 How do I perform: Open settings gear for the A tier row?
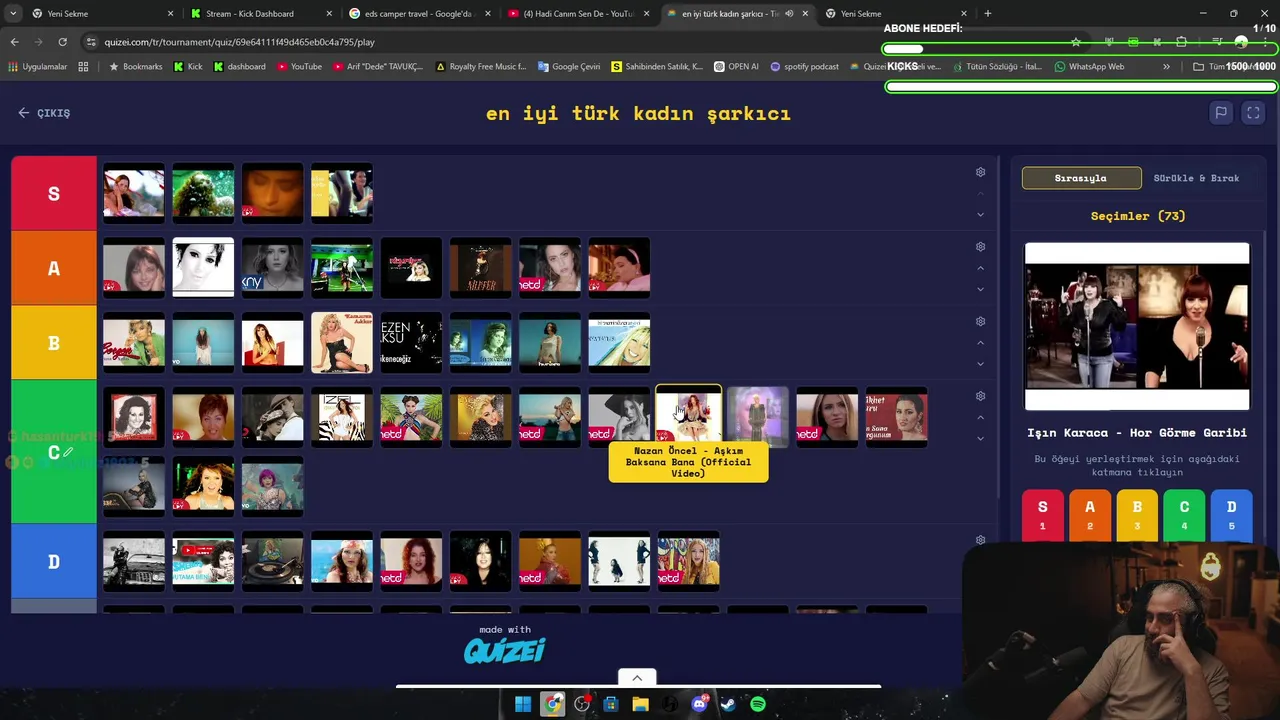980,246
